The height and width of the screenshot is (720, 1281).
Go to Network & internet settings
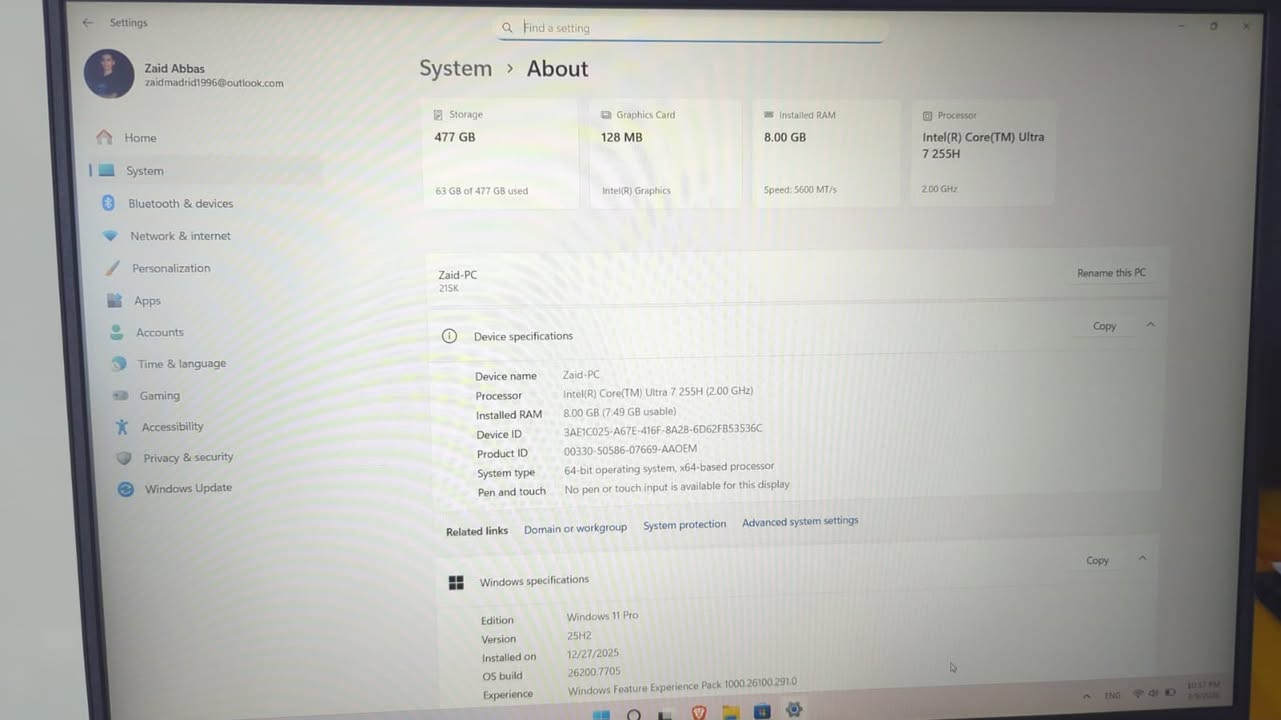tap(180, 236)
